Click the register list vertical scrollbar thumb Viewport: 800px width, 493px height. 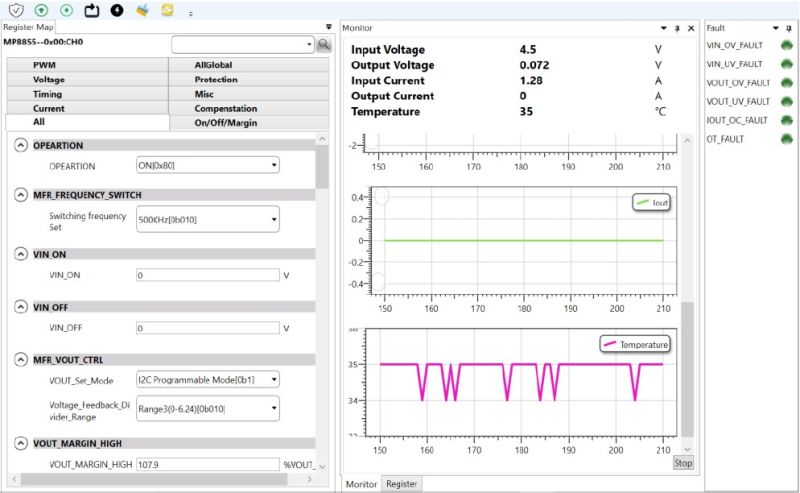pos(321,167)
